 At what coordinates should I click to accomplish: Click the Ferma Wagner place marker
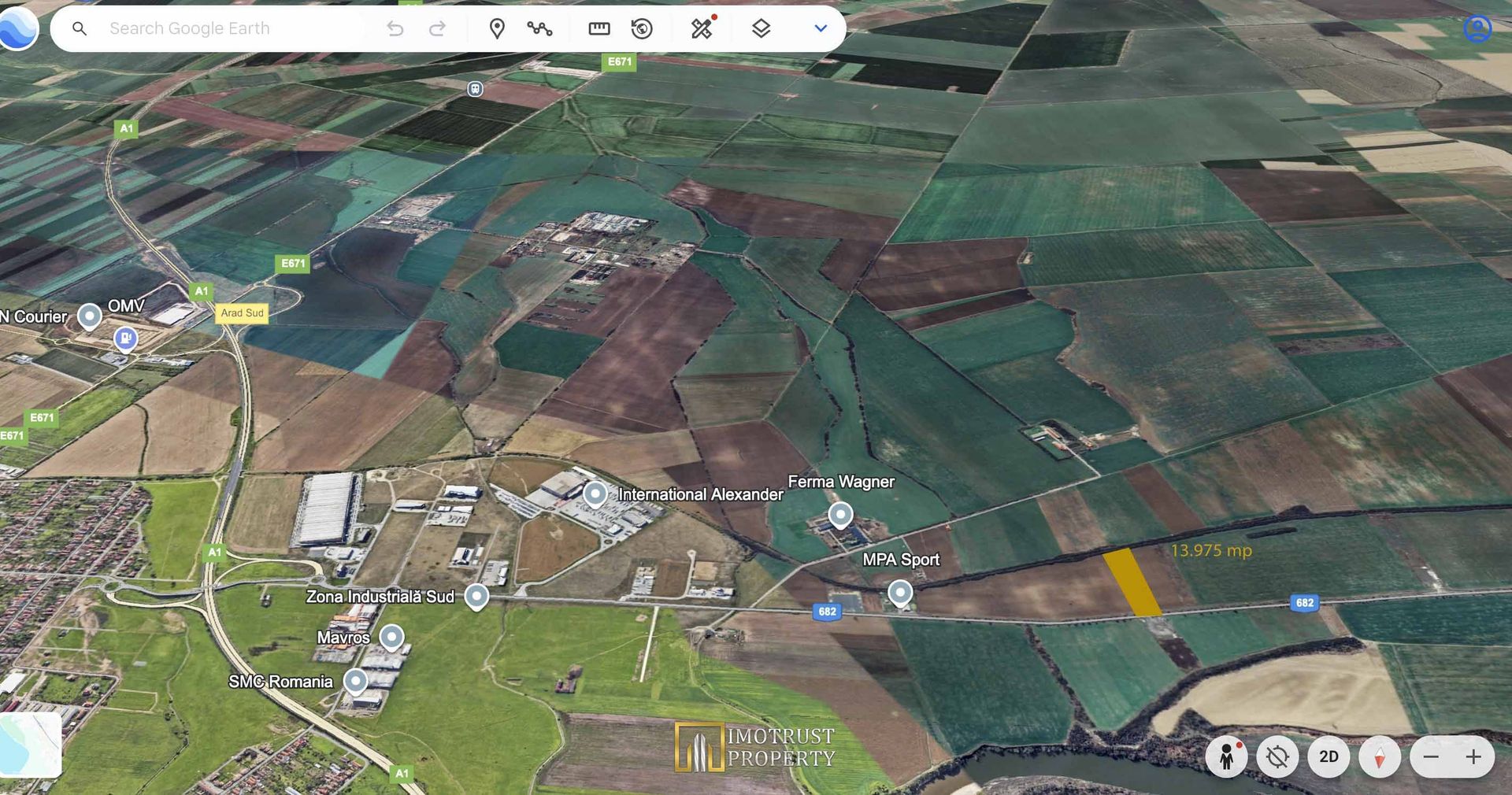(x=840, y=516)
